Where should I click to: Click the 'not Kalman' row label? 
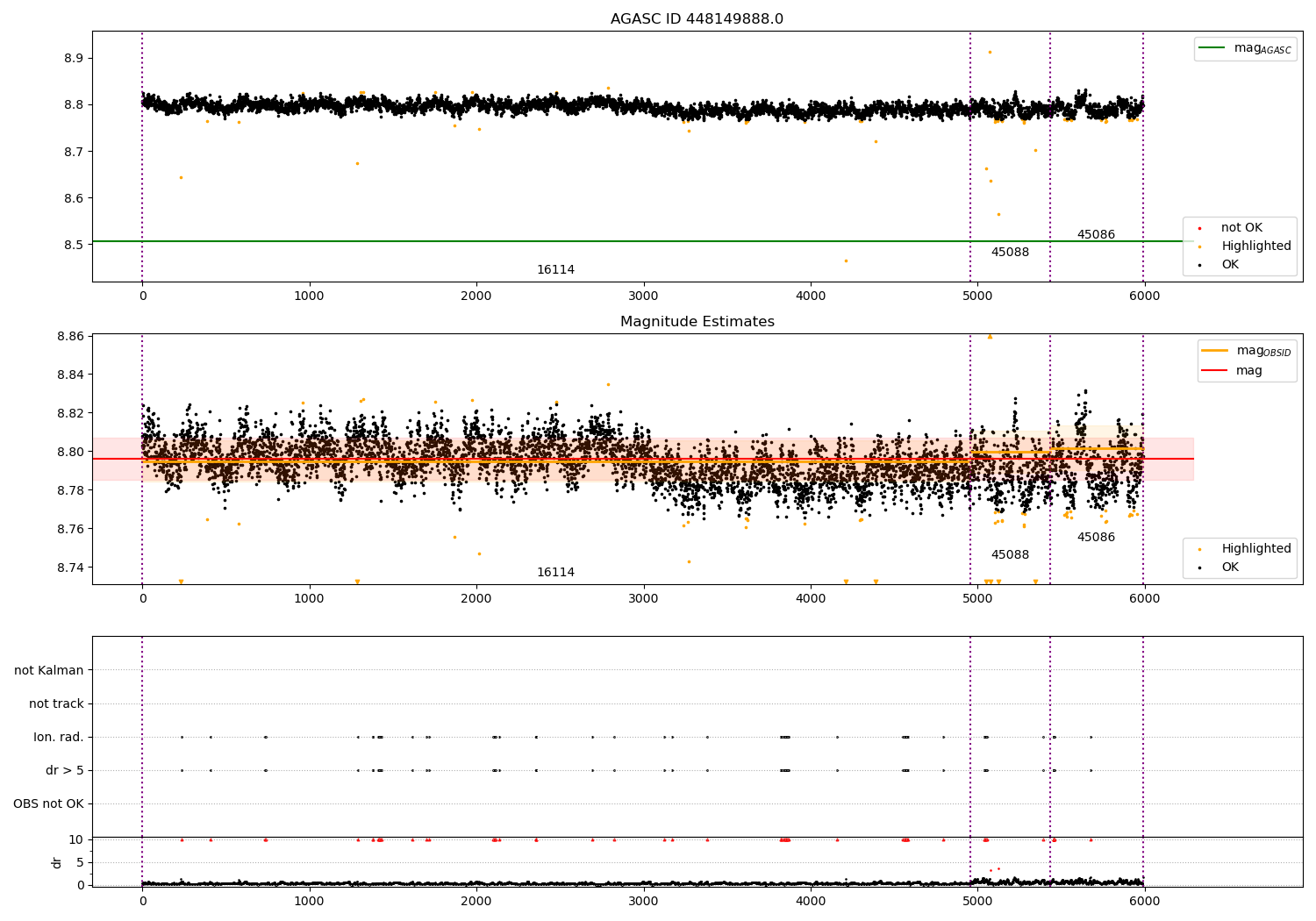point(49,671)
